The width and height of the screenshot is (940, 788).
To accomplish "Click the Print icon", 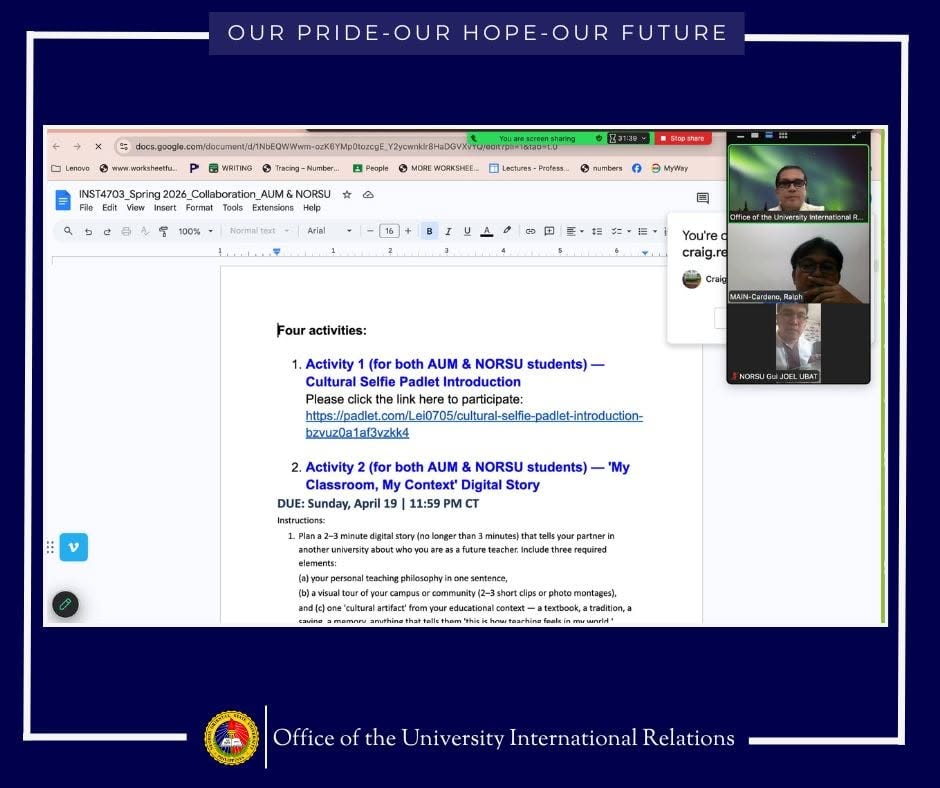I will [x=126, y=231].
